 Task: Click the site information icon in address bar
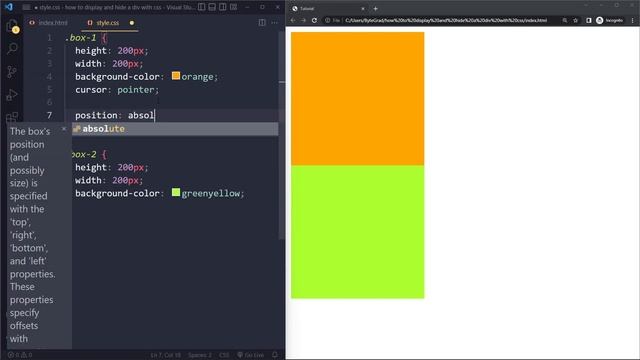tap(327, 20)
